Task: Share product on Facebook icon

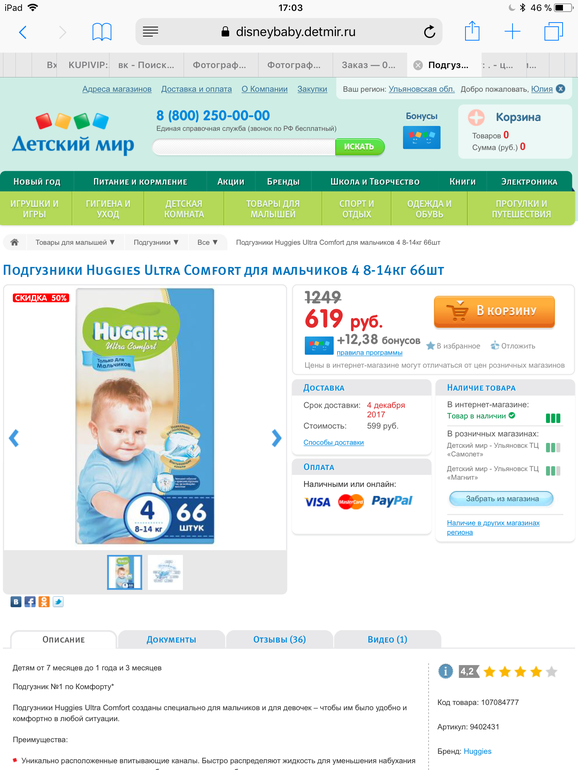Action: (x=30, y=602)
